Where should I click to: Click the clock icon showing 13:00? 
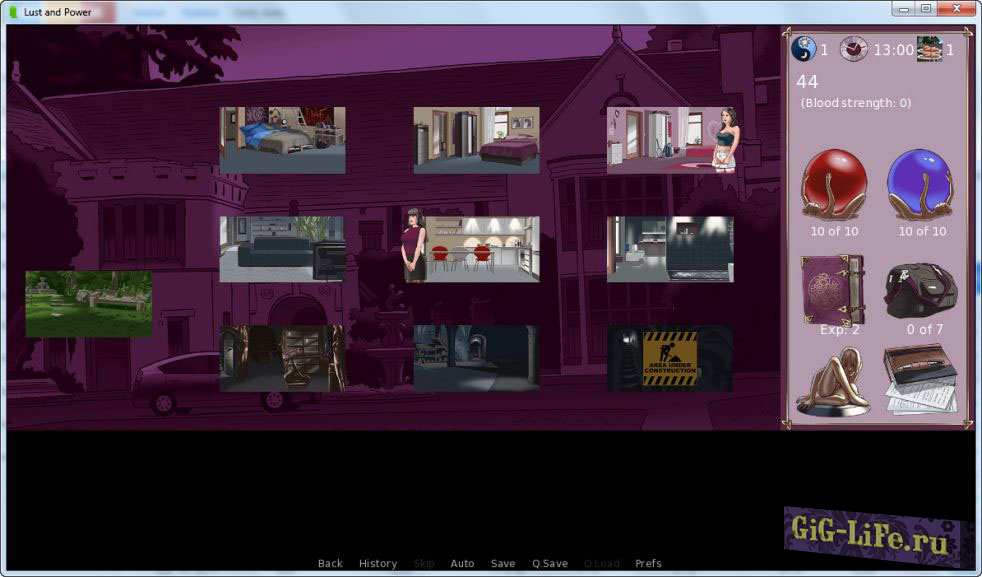(854, 49)
